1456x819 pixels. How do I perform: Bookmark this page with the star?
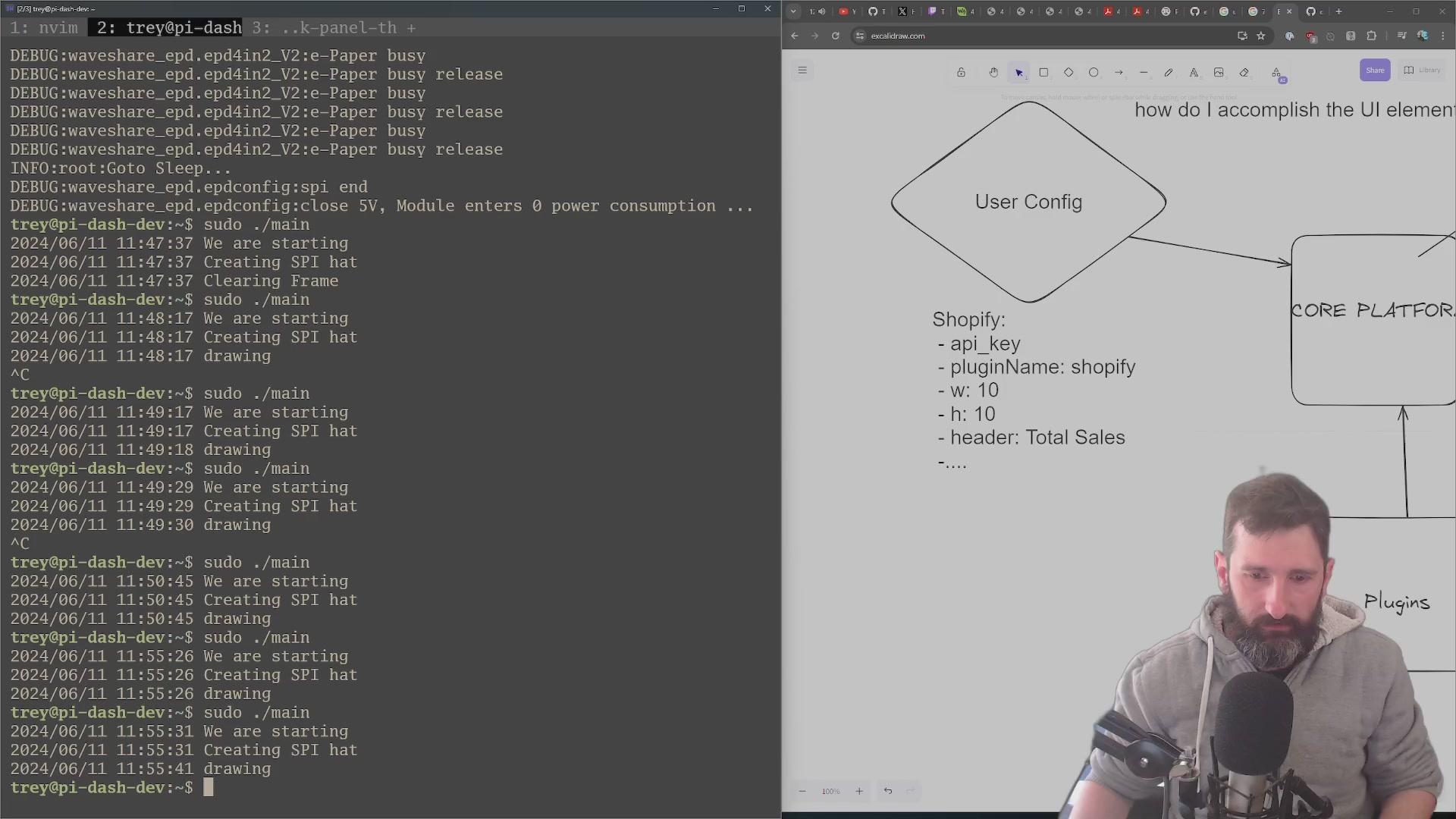pos(1261,36)
